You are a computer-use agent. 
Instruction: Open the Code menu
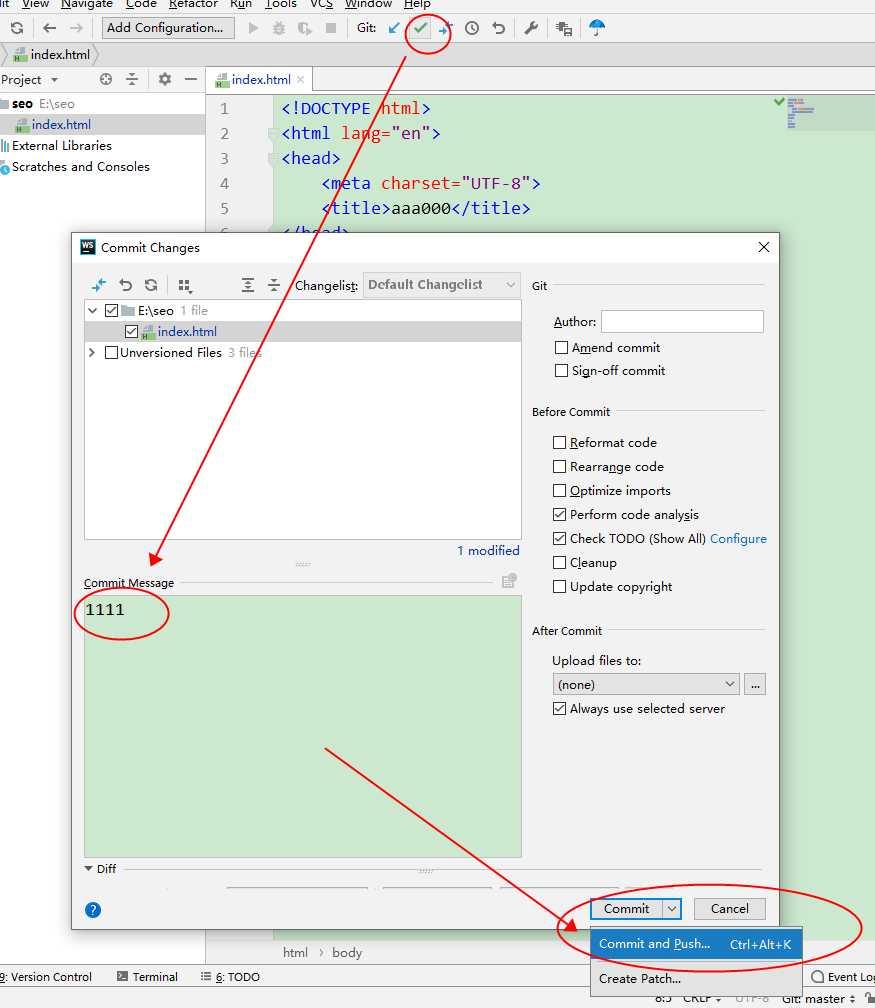click(141, 4)
